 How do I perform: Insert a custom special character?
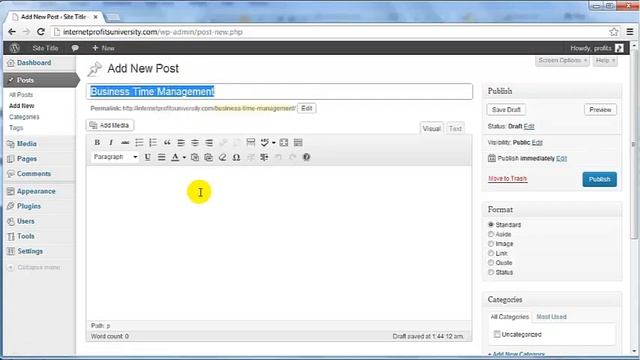[x=236, y=157]
